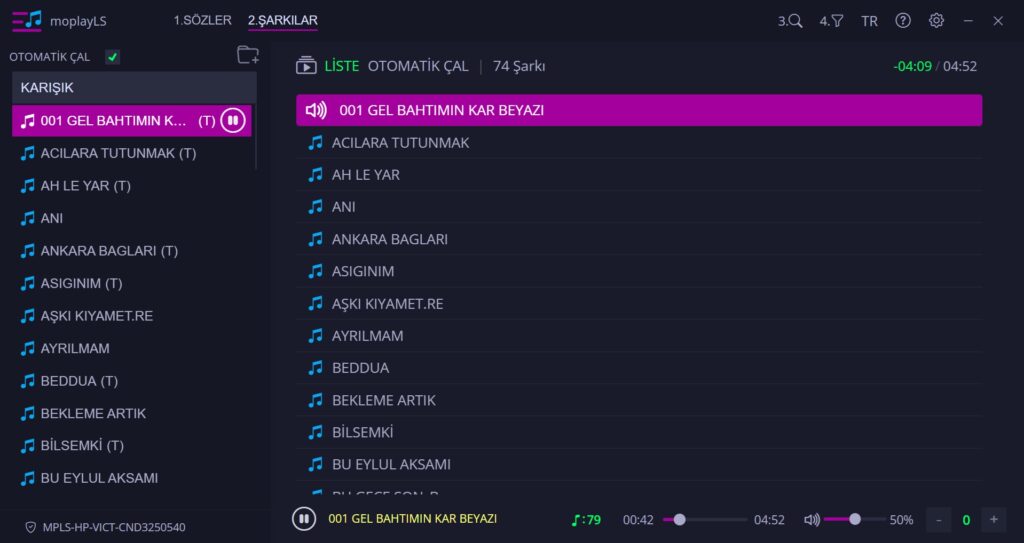The height and width of the screenshot is (543, 1024).
Task: Expand the KARIŞIK playlist header
Action: (x=134, y=88)
